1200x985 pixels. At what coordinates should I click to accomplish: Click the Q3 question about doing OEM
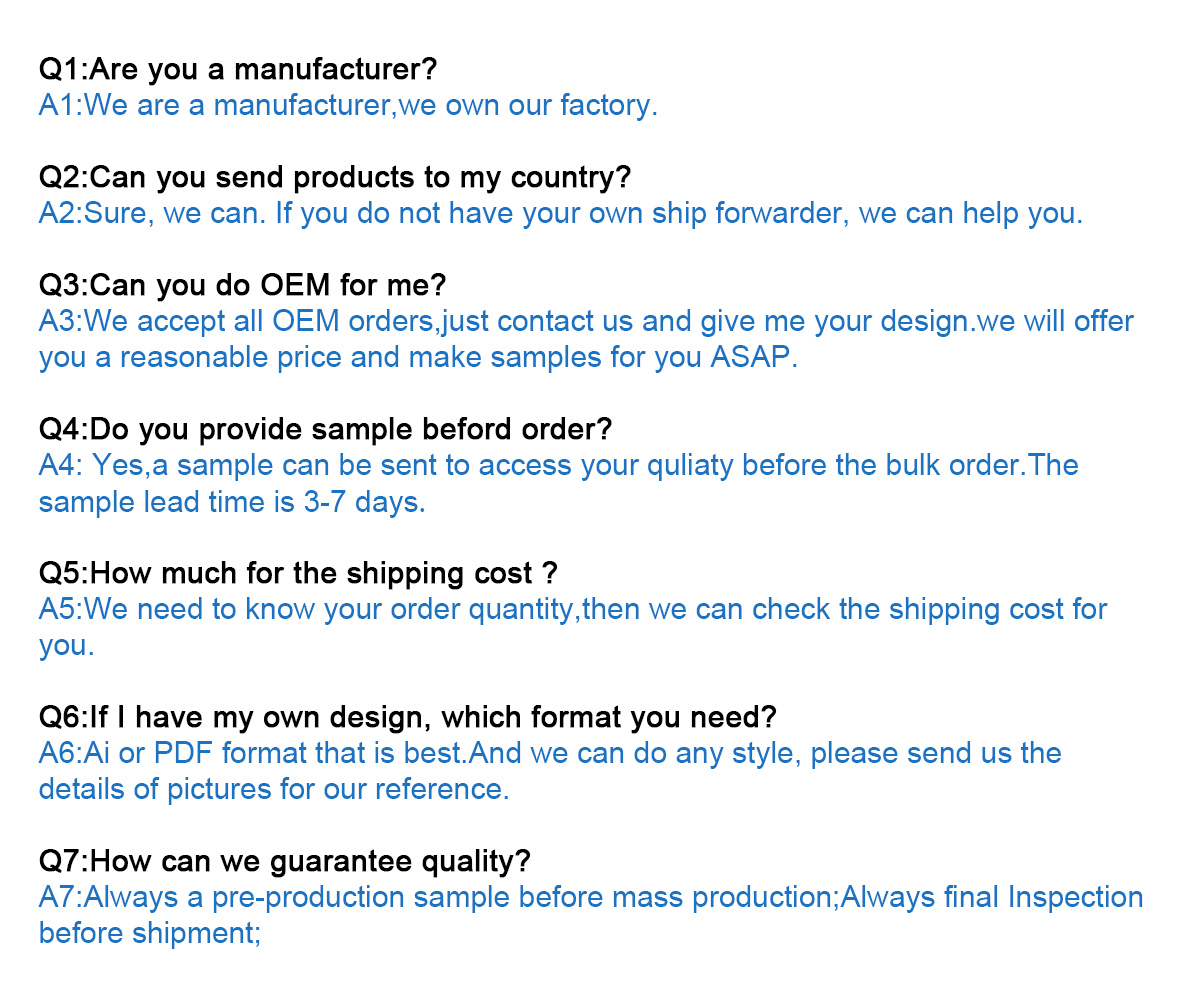[x=242, y=286]
